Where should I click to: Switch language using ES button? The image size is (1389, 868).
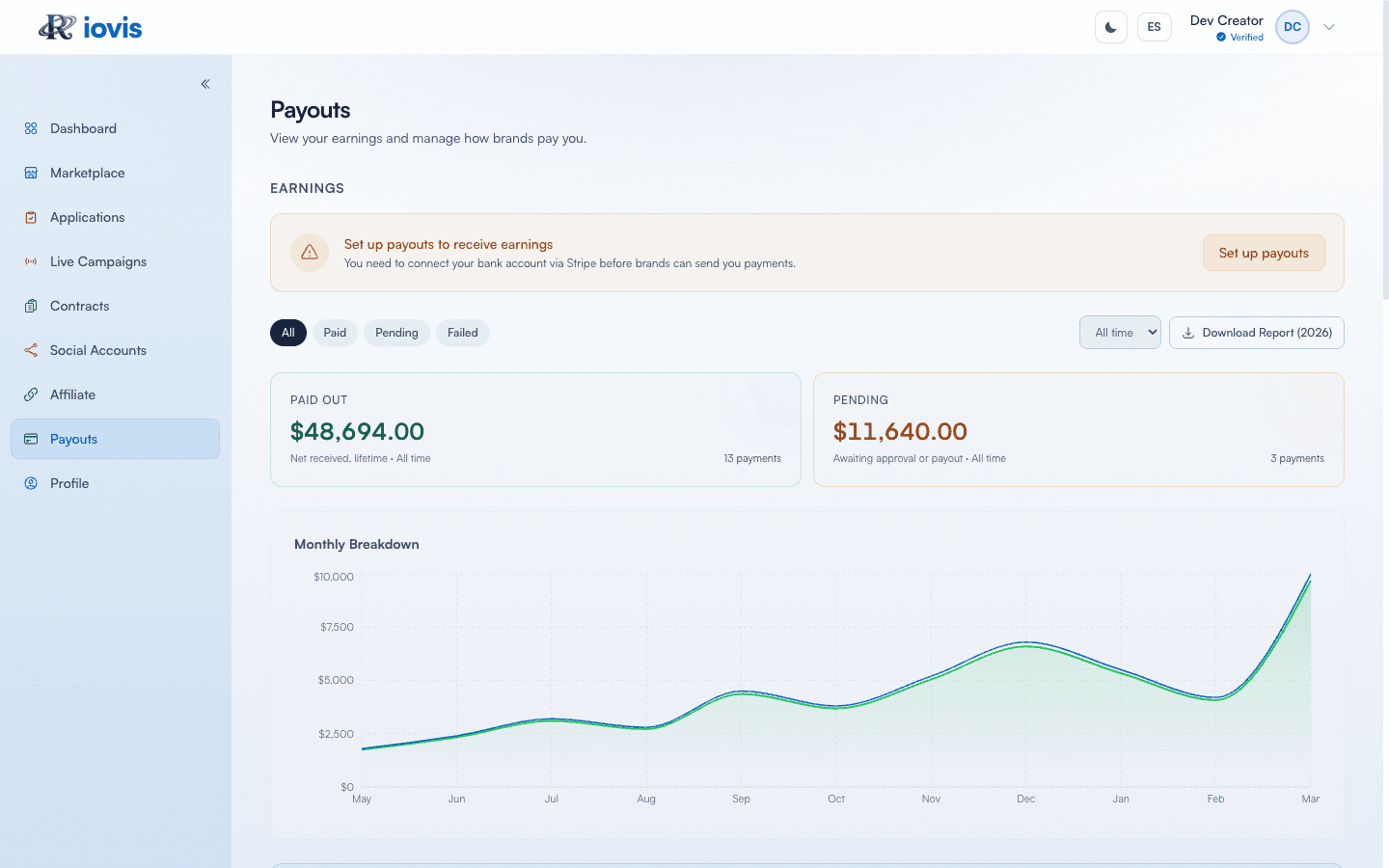coord(1155,27)
